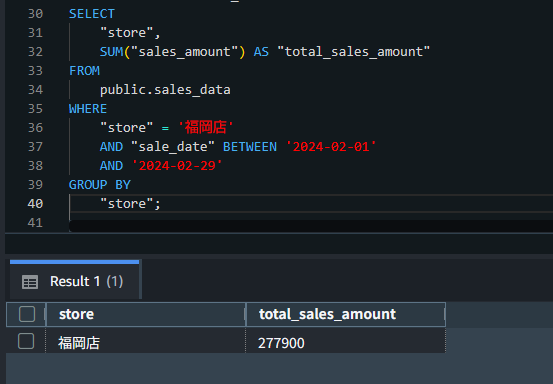
Task: Click the BETWEEN keyword on line 37
Action: (250, 147)
